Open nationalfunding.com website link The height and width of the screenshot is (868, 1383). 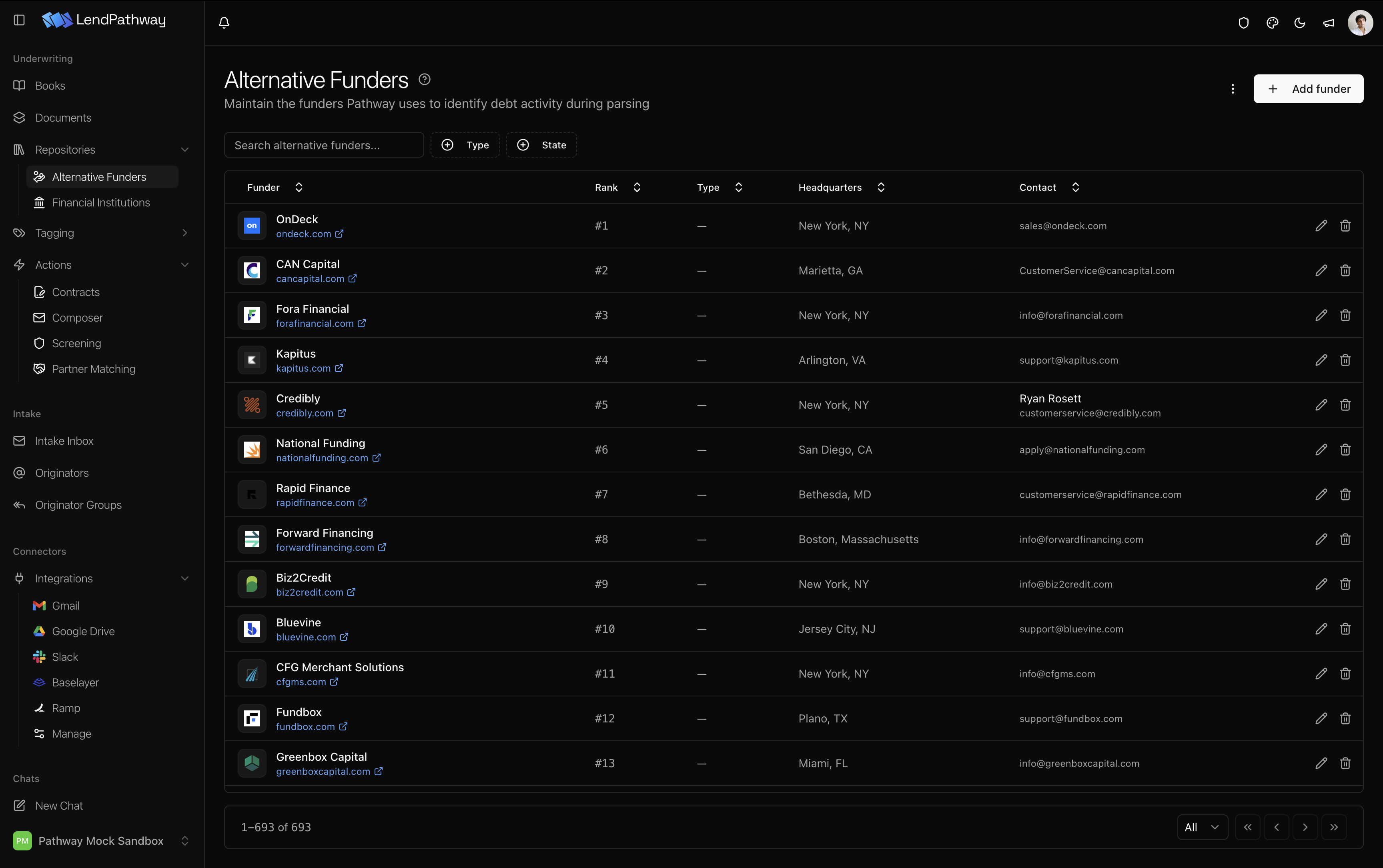(x=329, y=458)
